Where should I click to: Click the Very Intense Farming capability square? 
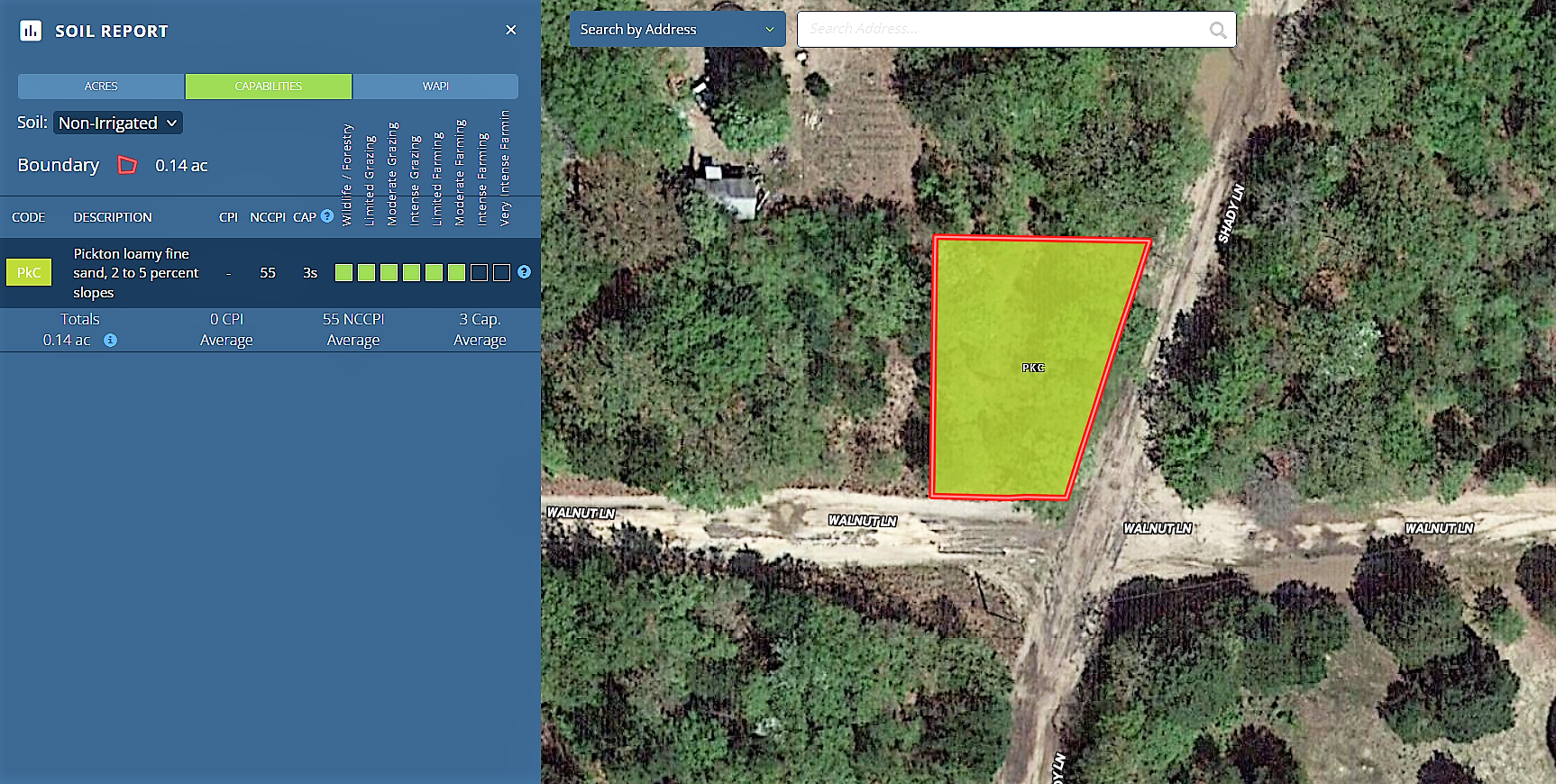(x=502, y=273)
